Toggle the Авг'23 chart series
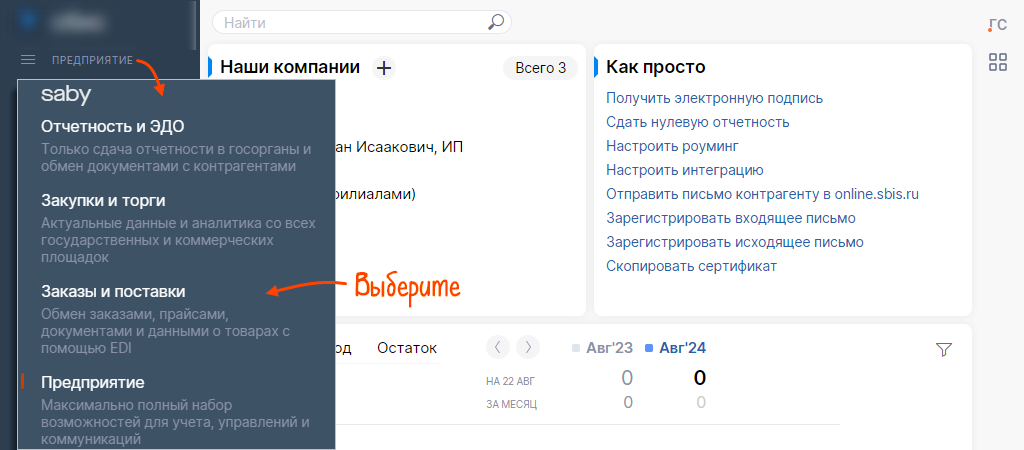 coord(602,348)
